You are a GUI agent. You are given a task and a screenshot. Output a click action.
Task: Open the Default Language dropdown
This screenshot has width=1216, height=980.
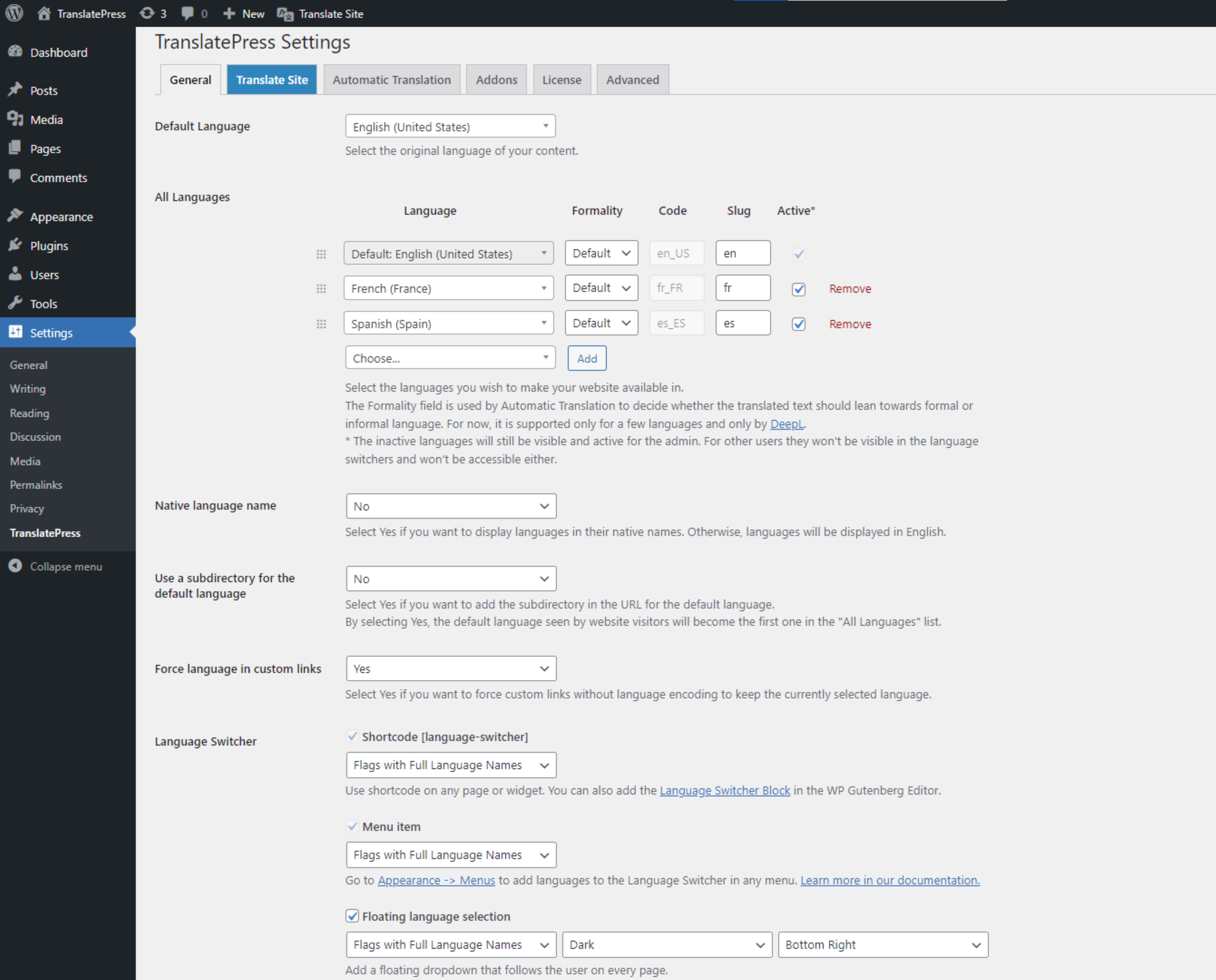pyautogui.click(x=450, y=126)
